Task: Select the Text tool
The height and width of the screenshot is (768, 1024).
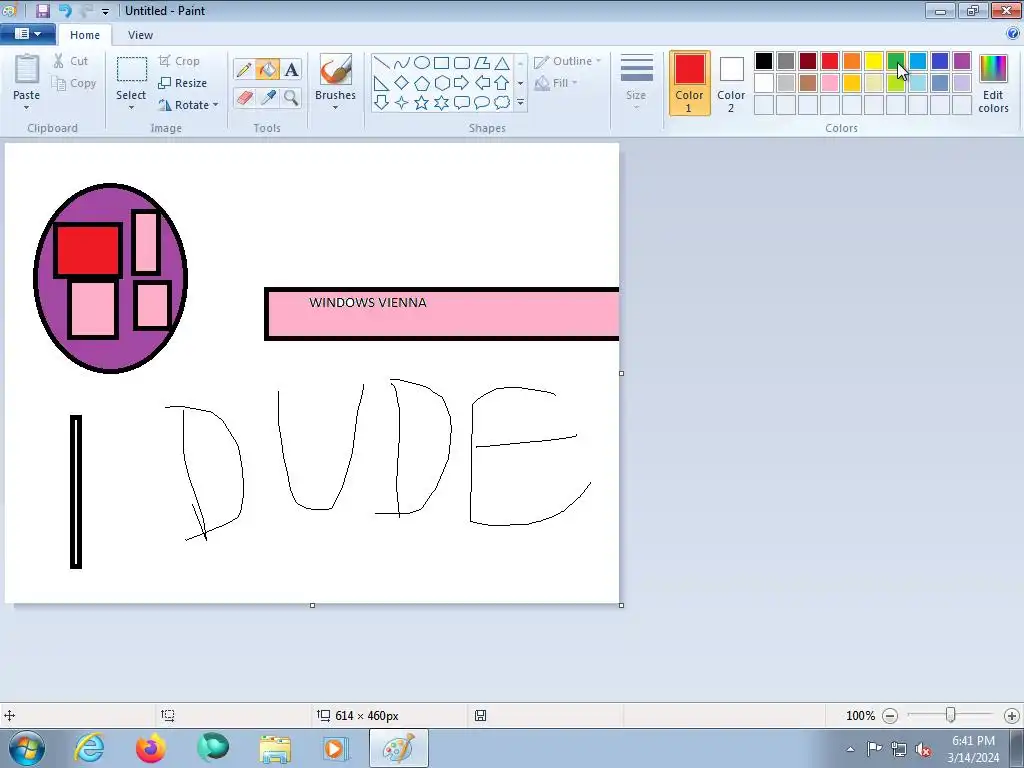Action: (291, 69)
